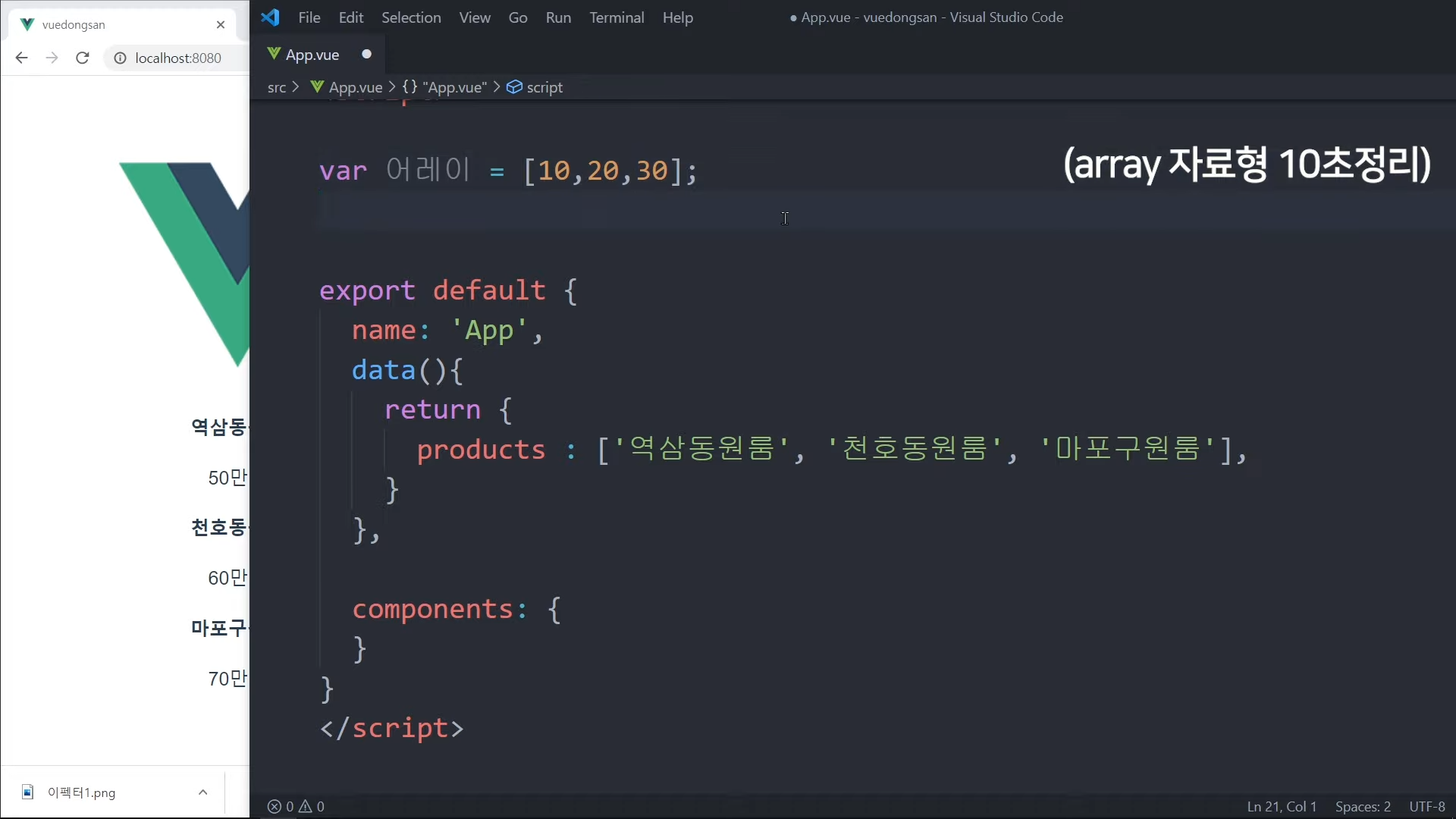Click the warnings triangle in status bar
The height and width of the screenshot is (819, 1456).
[306, 806]
